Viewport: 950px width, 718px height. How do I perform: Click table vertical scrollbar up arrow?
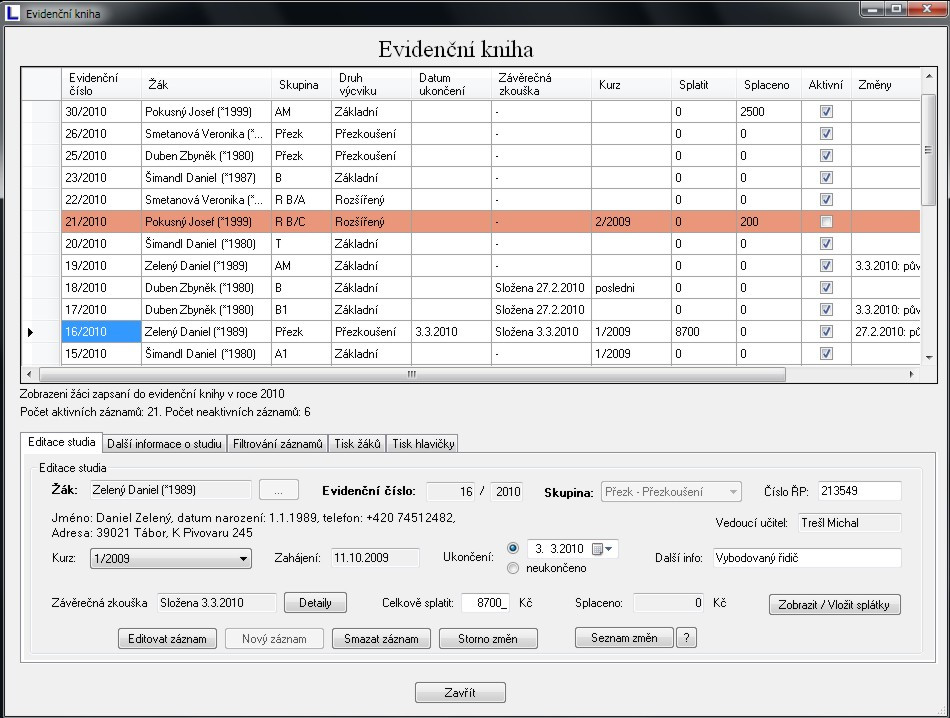929,76
